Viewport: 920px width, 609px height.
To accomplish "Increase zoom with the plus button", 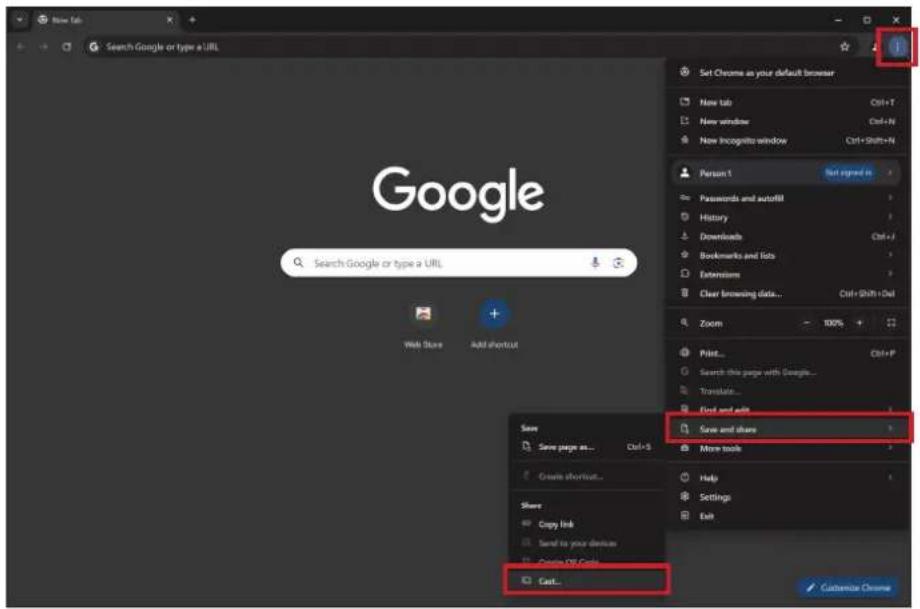I will point(860,323).
